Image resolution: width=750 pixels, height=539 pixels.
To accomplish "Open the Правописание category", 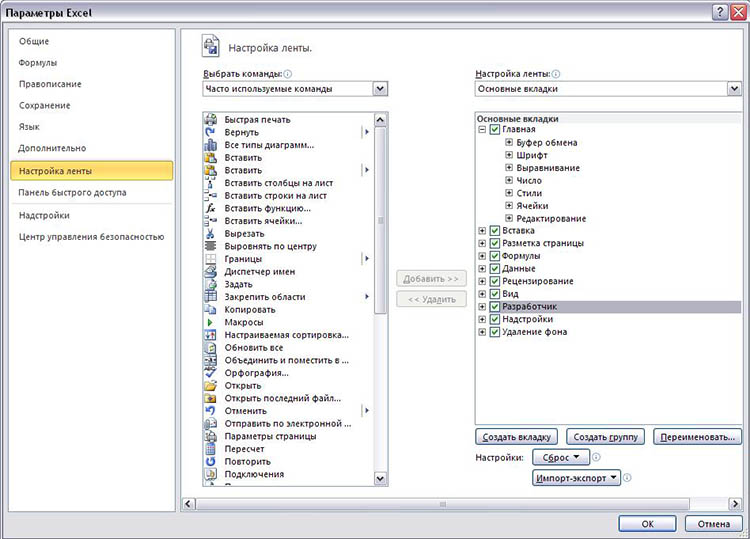I will pyautogui.click(x=50, y=84).
